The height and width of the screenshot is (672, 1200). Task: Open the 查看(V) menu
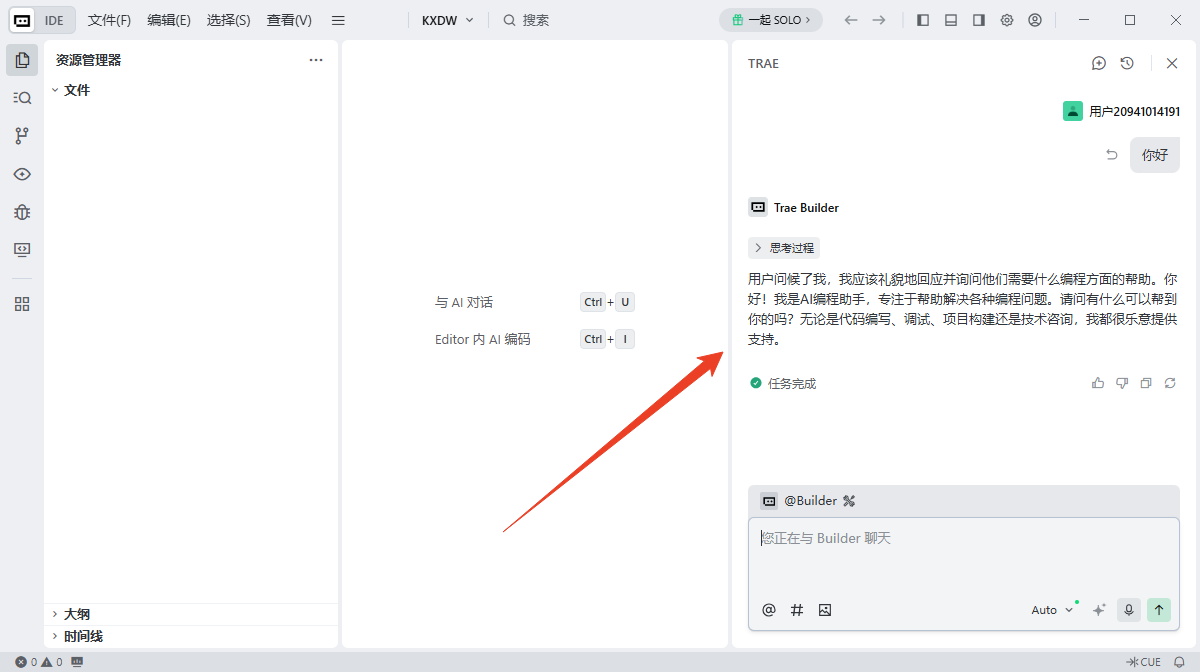(x=288, y=19)
